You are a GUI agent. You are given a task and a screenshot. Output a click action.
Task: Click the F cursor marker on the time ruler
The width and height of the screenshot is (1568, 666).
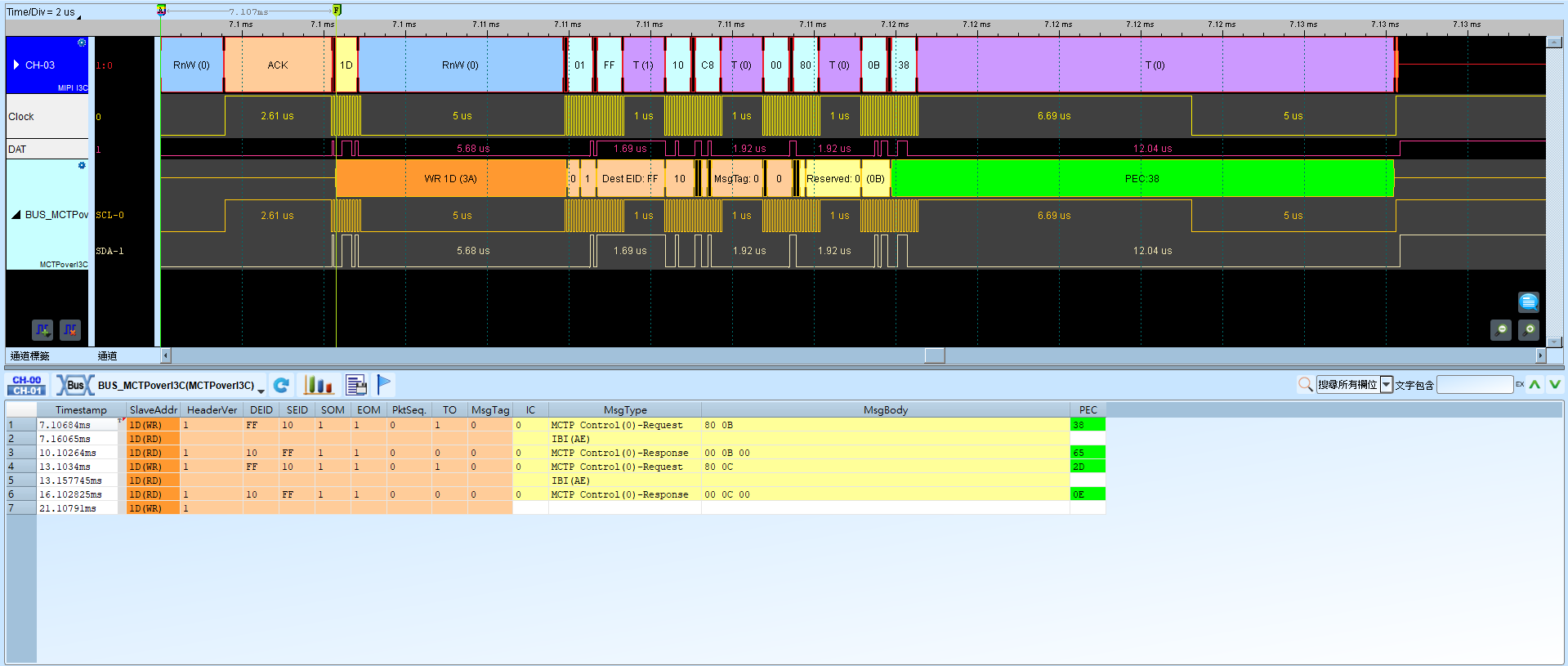point(337,10)
